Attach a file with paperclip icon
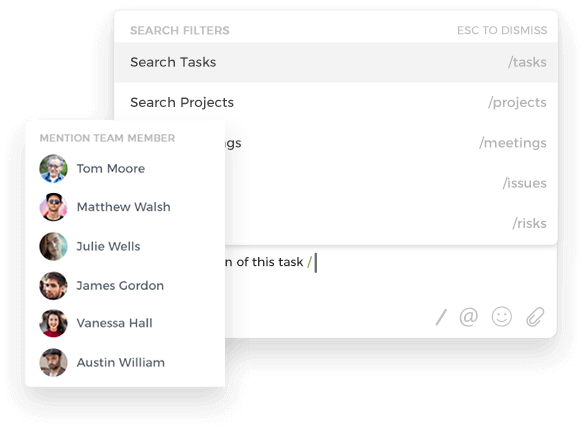 535,317
